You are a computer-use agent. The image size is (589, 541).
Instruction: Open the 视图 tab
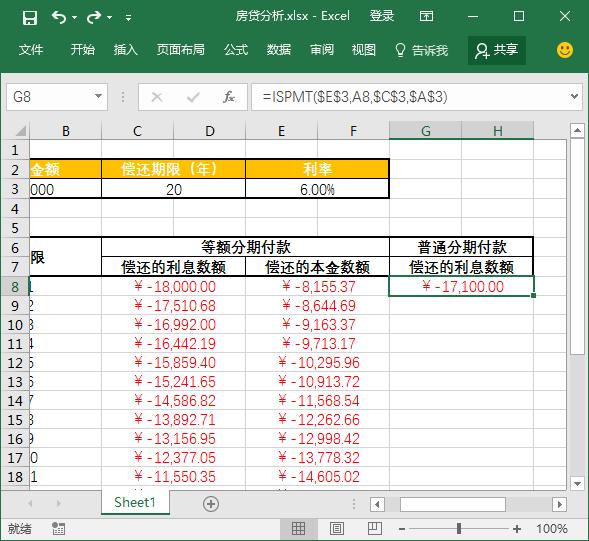364,50
